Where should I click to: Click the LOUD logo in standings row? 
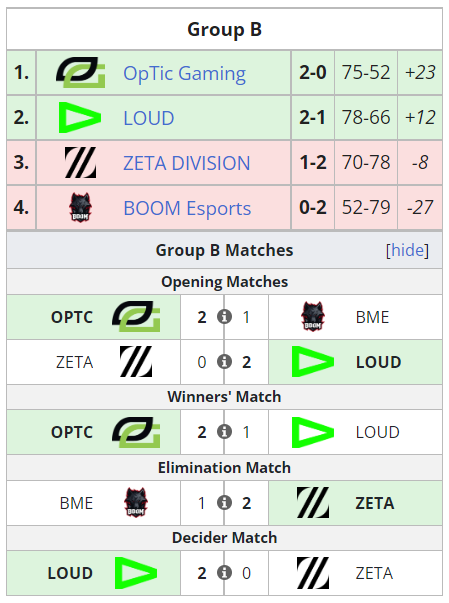click(x=80, y=117)
